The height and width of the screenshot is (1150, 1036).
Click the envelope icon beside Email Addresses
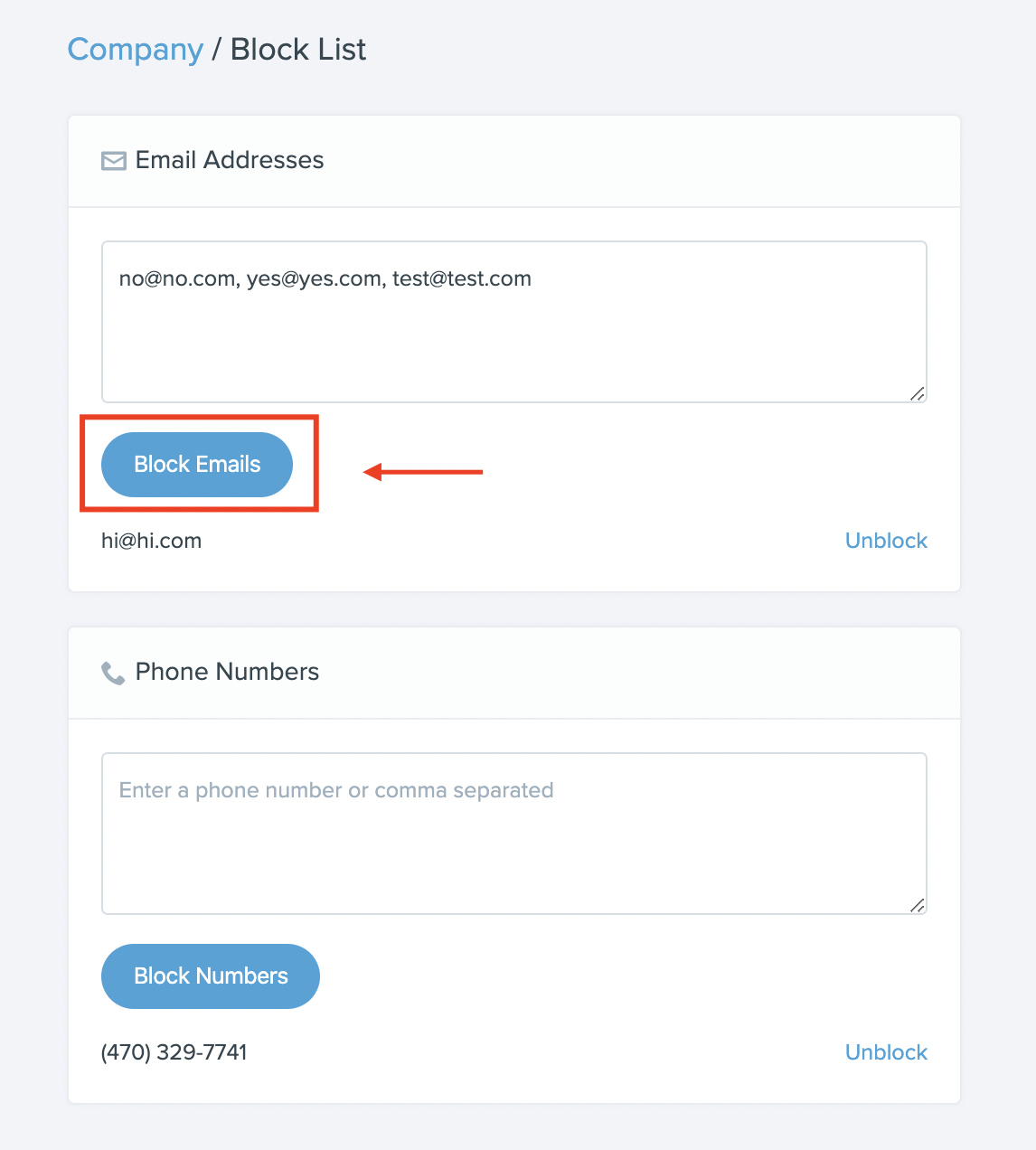(113, 161)
